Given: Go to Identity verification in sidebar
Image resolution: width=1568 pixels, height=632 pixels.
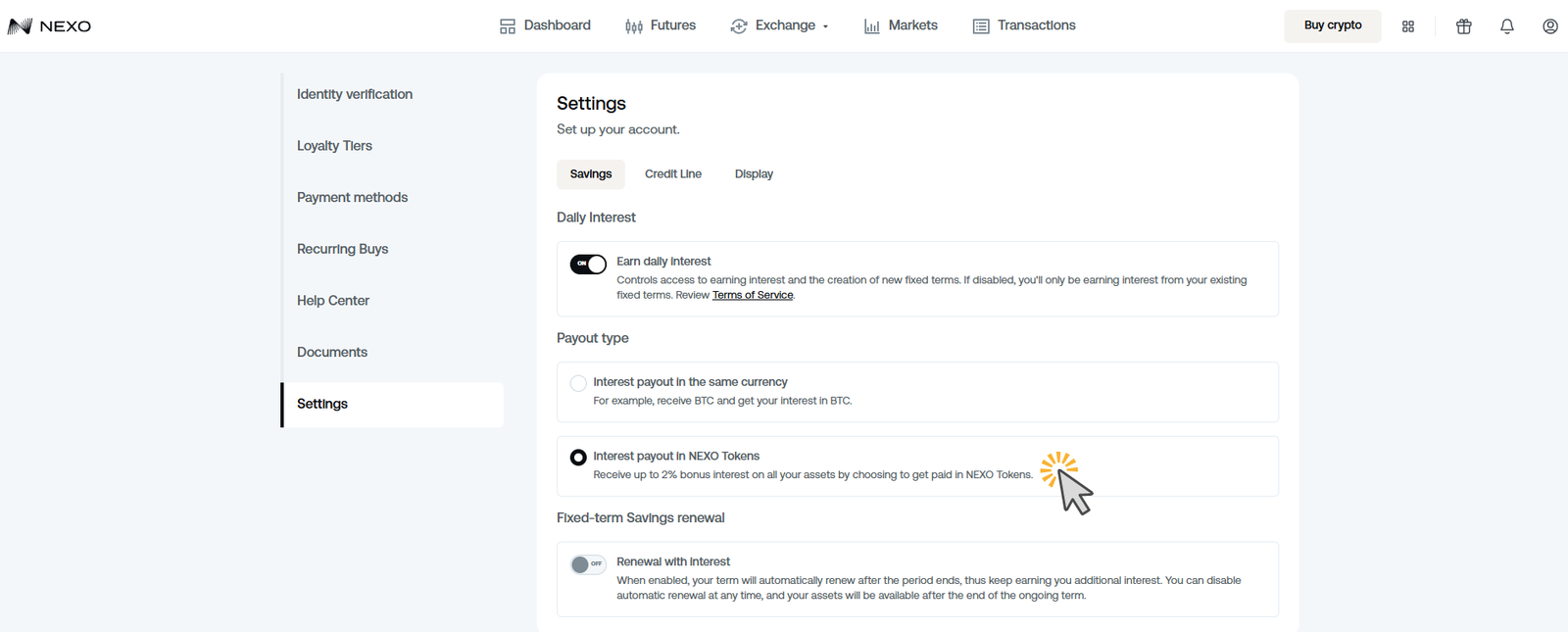Looking at the screenshot, I should click(x=355, y=94).
